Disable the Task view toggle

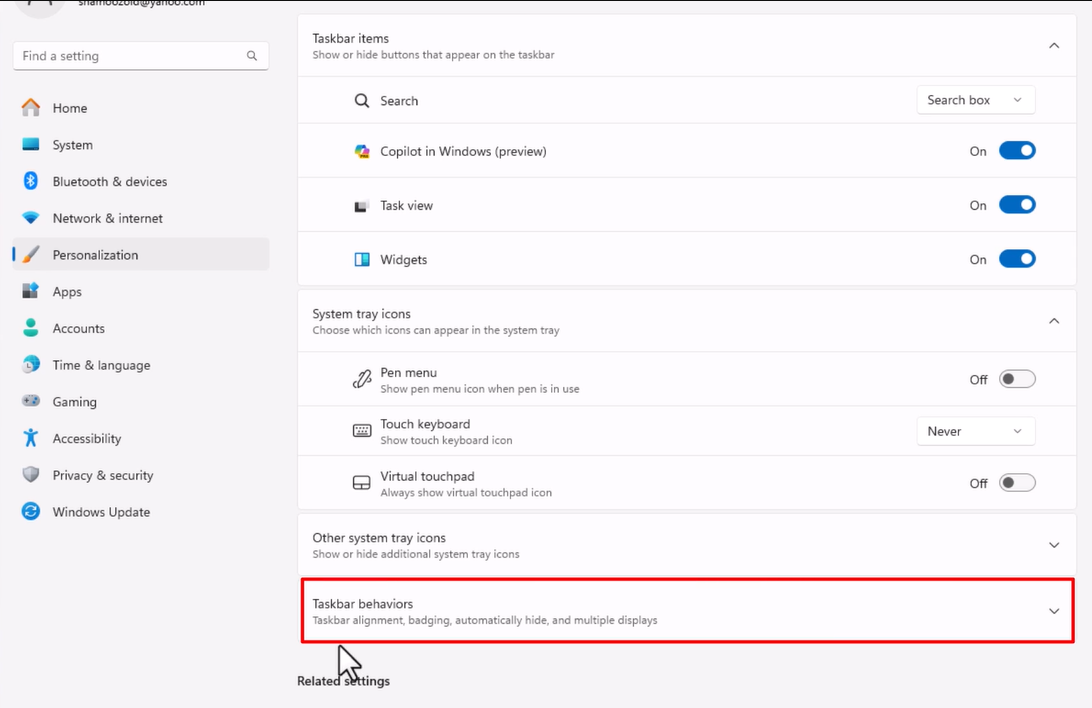(1017, 205)
